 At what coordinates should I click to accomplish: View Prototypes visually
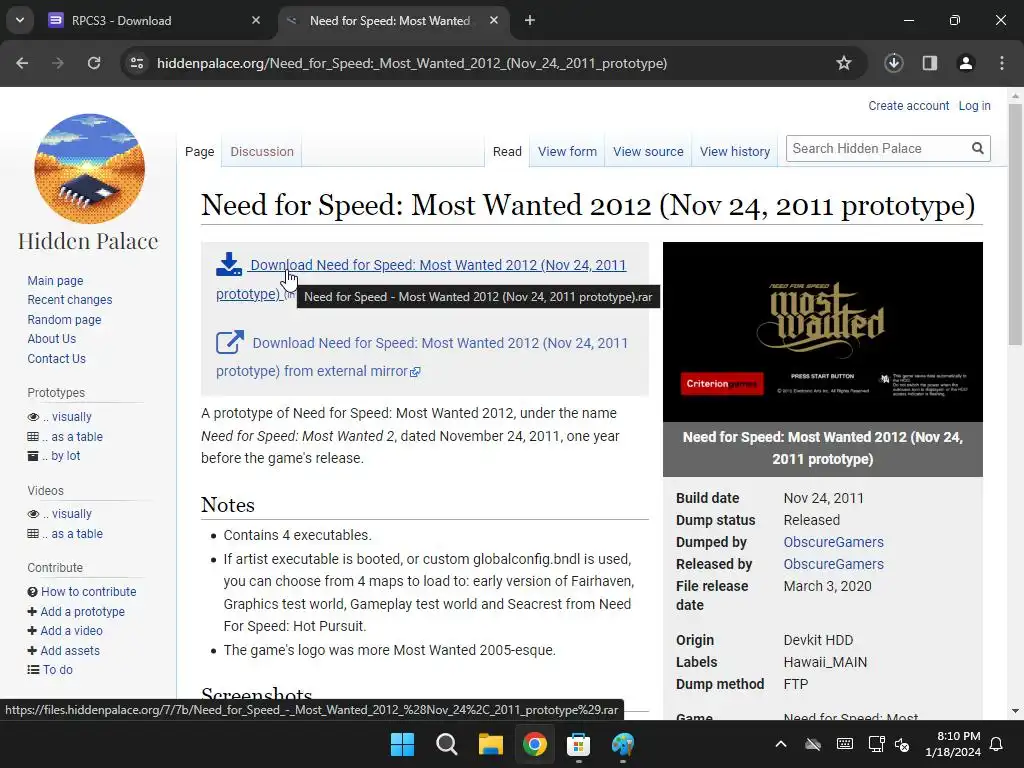tap(71, 417)
